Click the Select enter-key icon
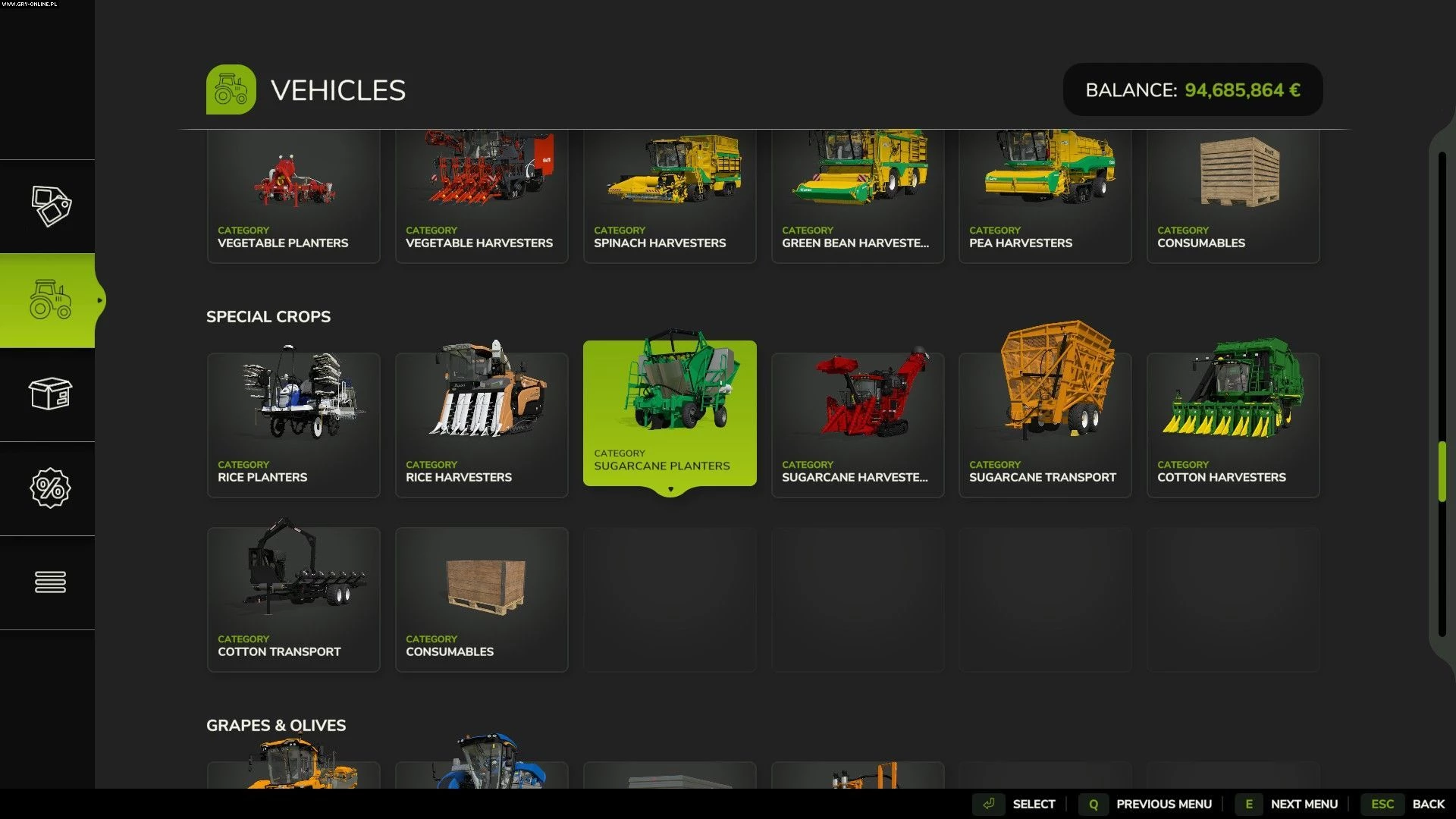 pos(988,804)
